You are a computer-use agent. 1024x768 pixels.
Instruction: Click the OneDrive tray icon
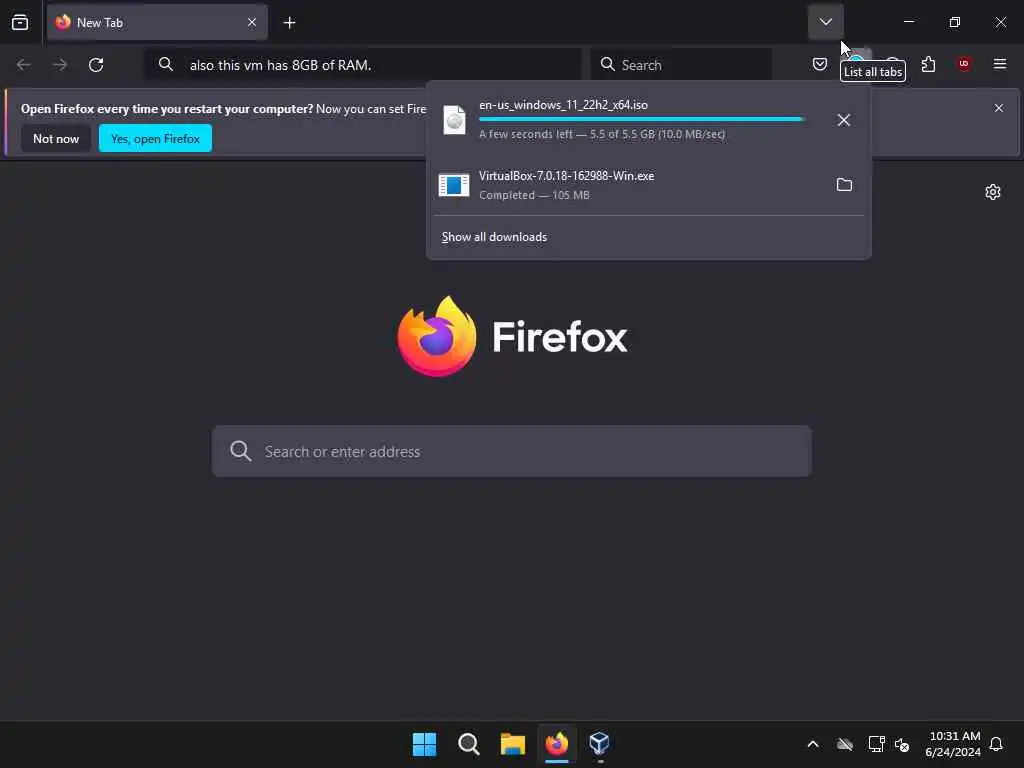click(x=845, y=744)
